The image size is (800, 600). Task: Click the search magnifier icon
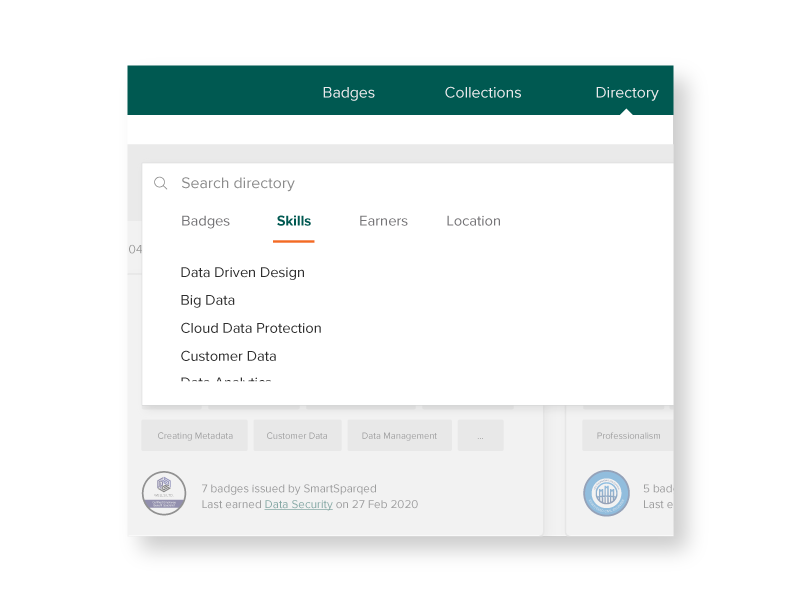pyautogui.click(x=160, y=183)
